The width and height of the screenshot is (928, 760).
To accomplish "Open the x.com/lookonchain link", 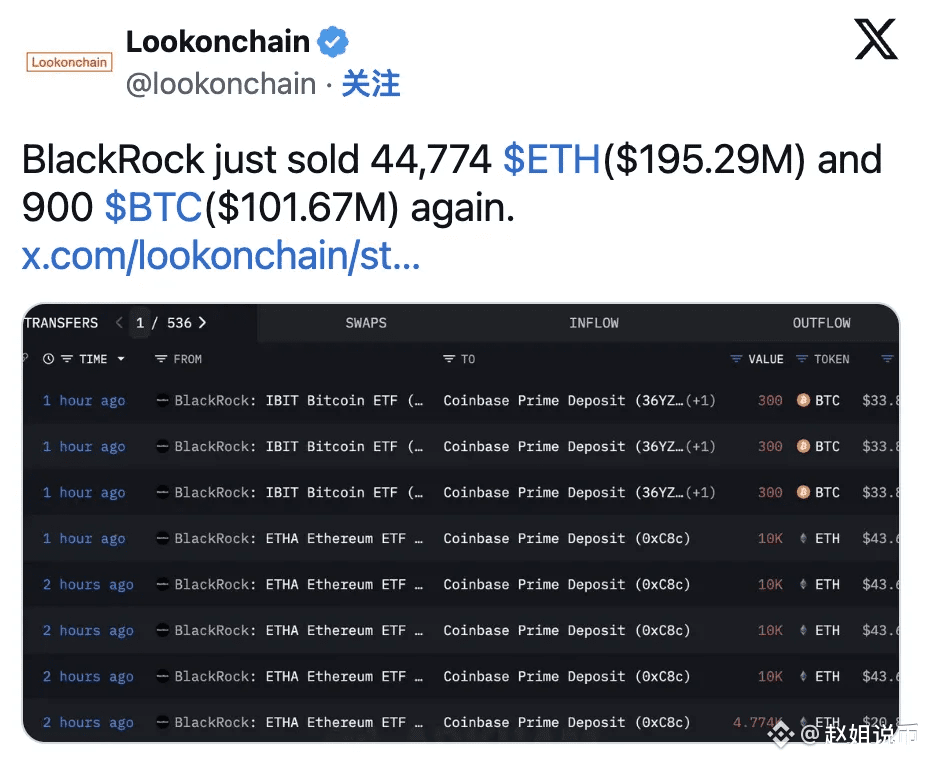I will pos(221,256).
